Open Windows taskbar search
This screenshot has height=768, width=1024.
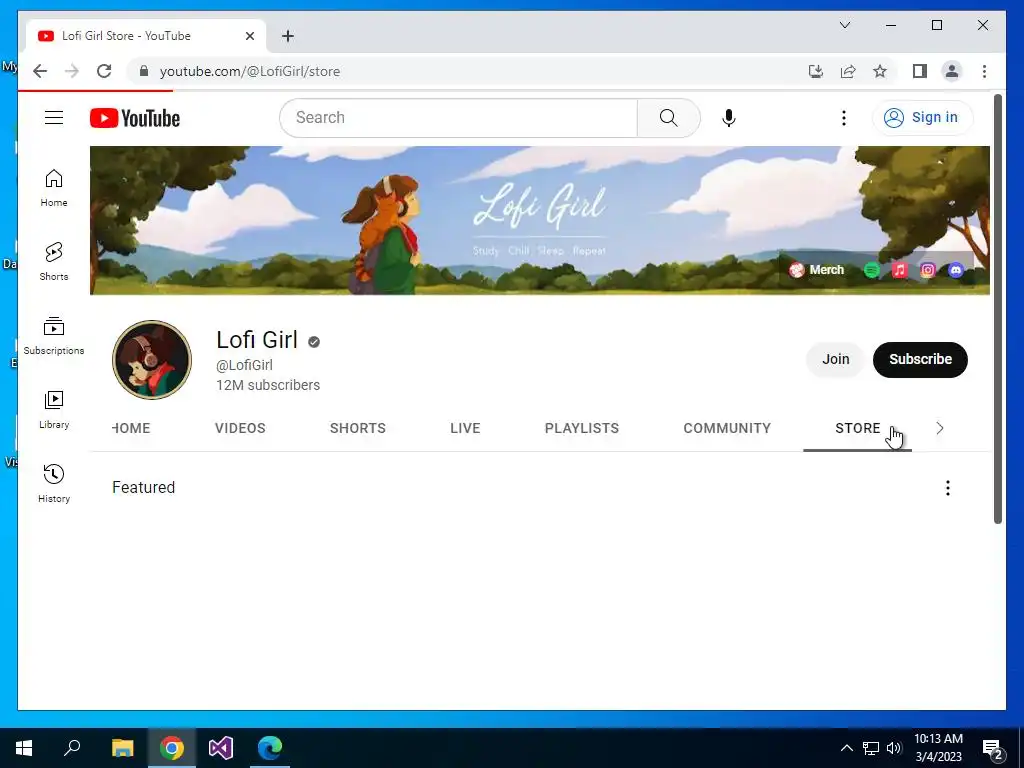tap(72, 748)
